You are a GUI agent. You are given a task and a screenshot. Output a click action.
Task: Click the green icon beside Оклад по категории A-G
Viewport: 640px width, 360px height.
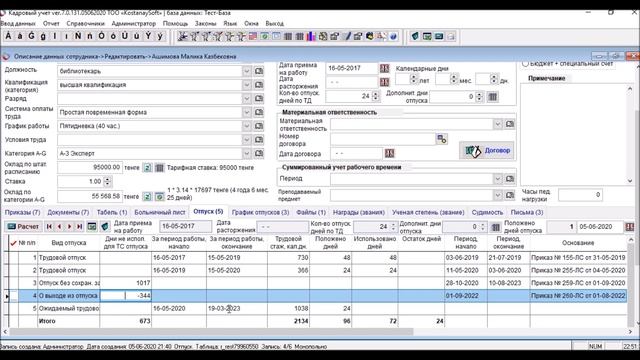(x=159, y=197)
